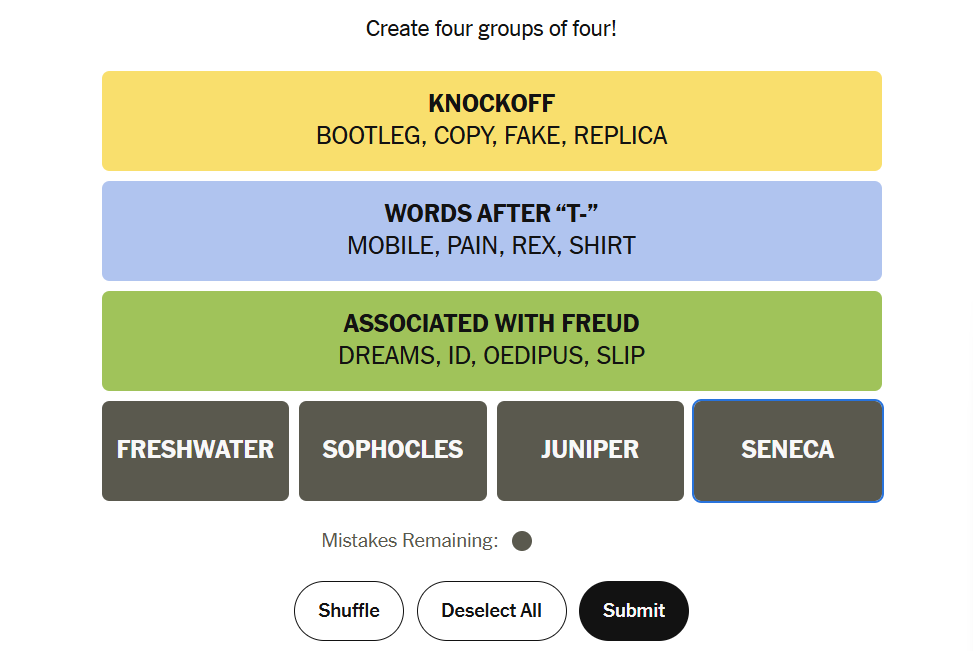This screenshot has width=973, height=651.
Task: Click the word SHIRT in blue group
Action: [x=603, y=246]
